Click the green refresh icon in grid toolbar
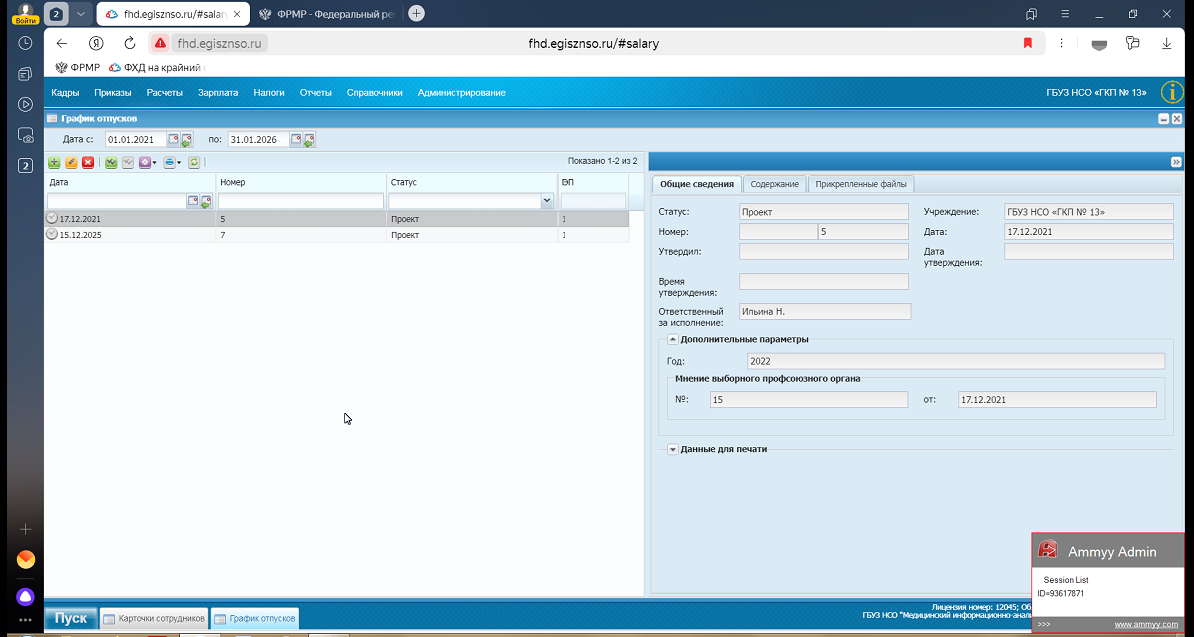 tap(194, 162)
